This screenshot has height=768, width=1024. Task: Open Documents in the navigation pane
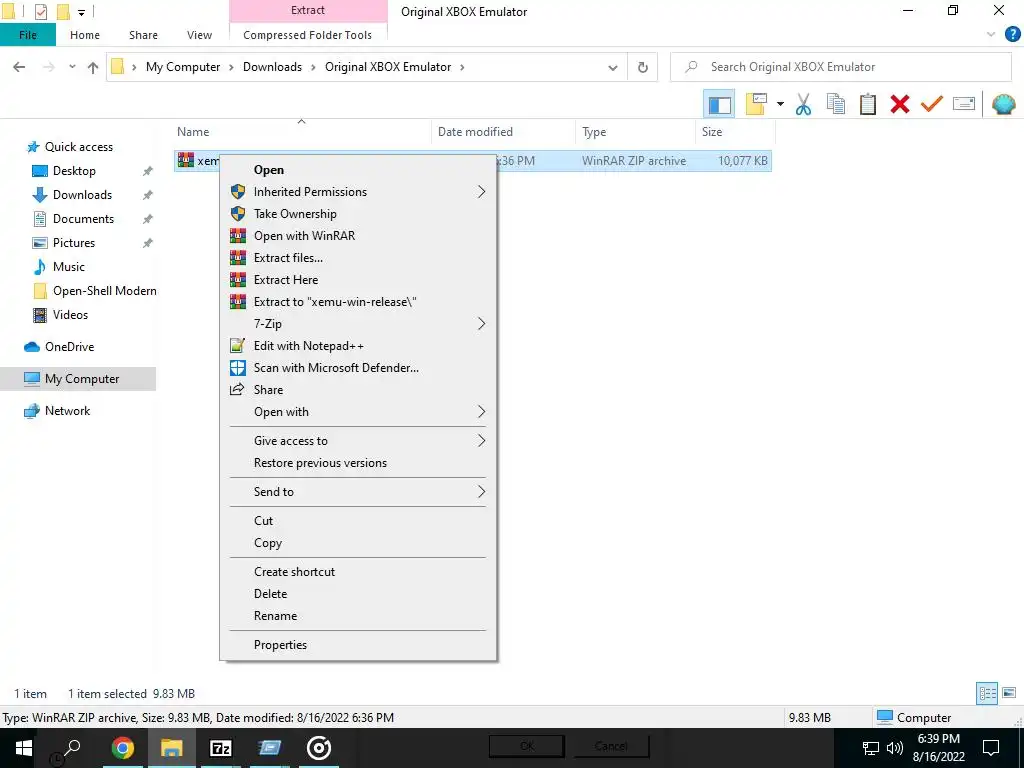[83, 219]
